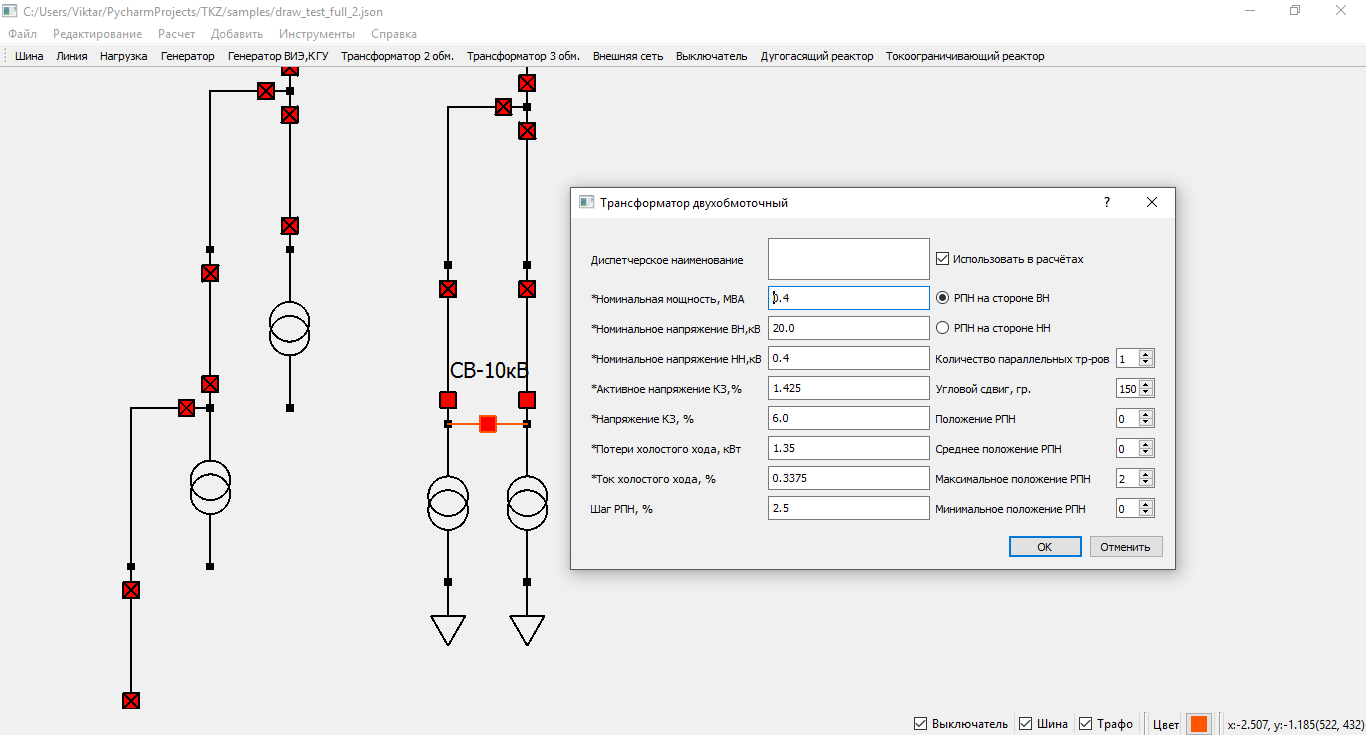Select the help question mark in dialog title
1366x735 pixels.
click(x=1107, y=202)
